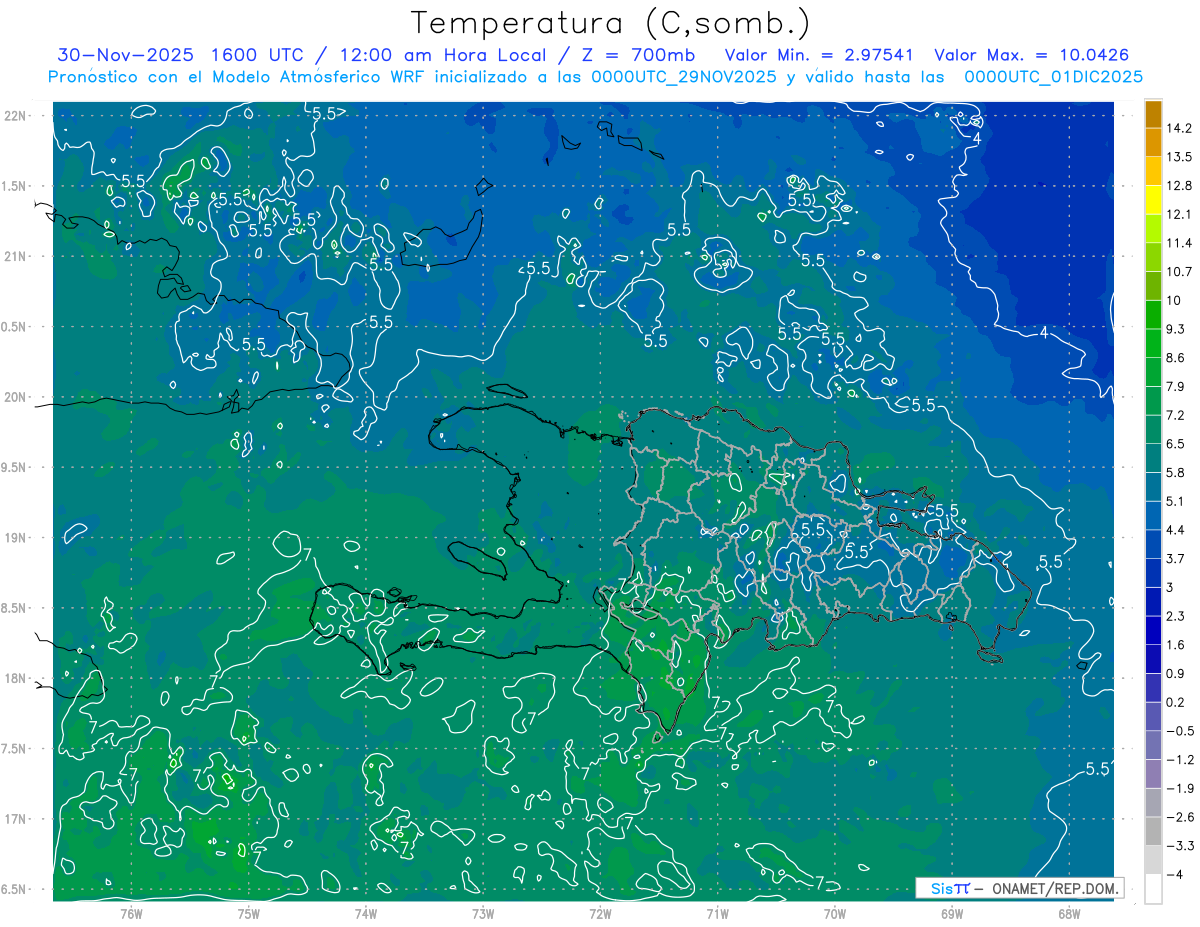
Task: Click the '0.2' color bar value
Action: [x=1175, y=703]
